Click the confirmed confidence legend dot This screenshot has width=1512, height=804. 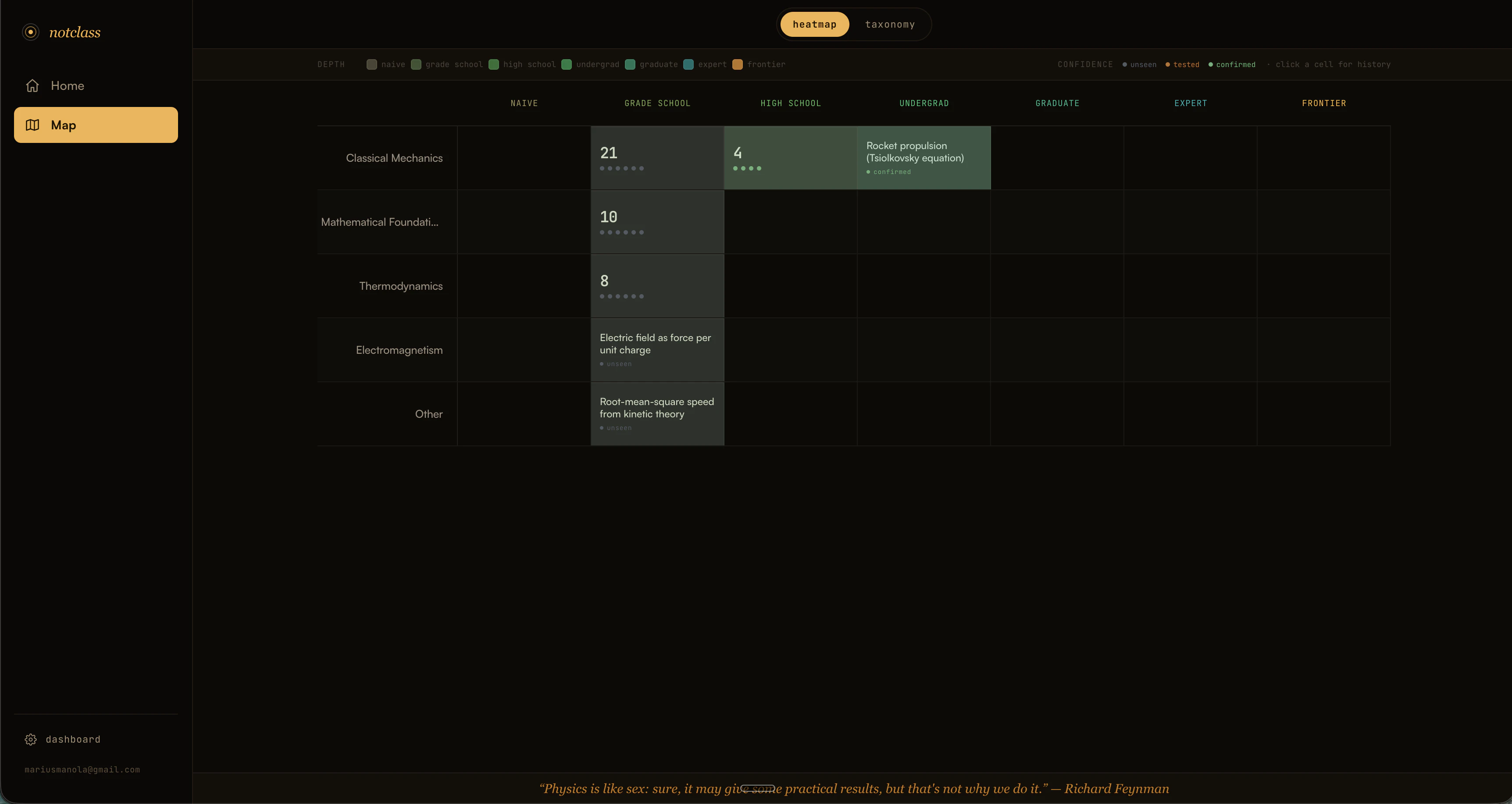[1211, 64]
